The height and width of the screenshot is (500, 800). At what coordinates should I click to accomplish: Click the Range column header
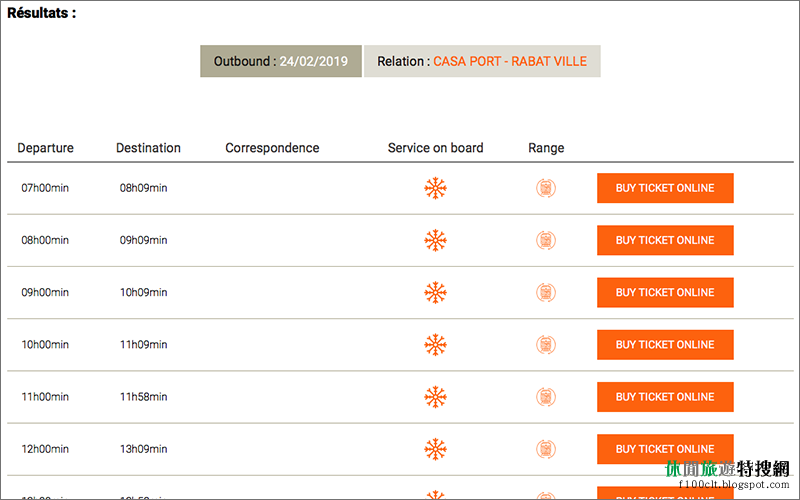[x=546, y=148]
